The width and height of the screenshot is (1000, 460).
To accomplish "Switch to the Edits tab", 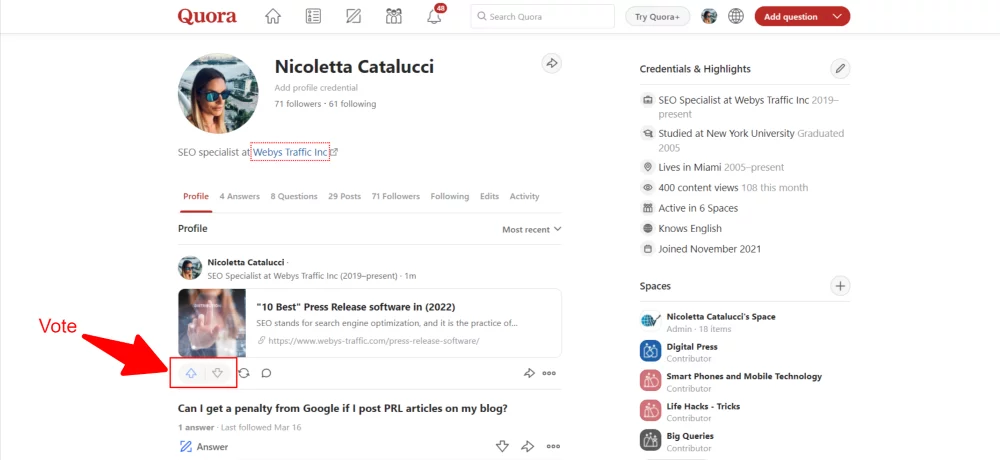I will coord(489,197).
